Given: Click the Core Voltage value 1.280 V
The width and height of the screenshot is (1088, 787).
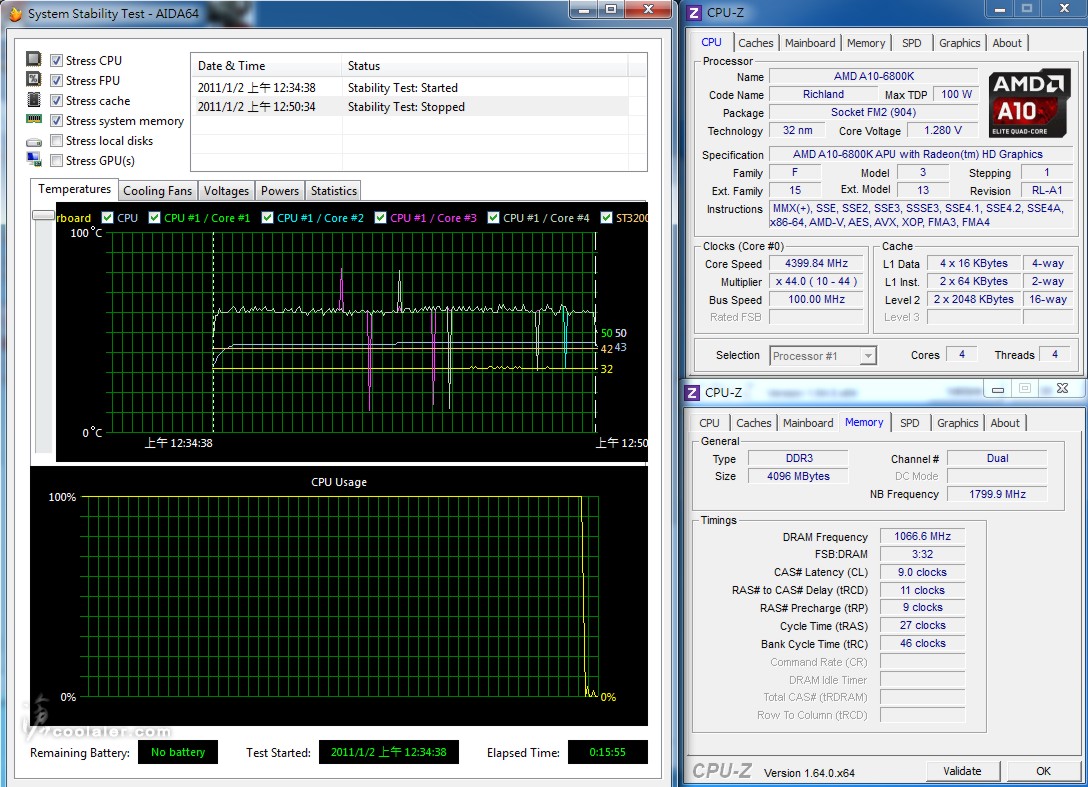Looking at the screenshot, I should (x=942, y=130).
